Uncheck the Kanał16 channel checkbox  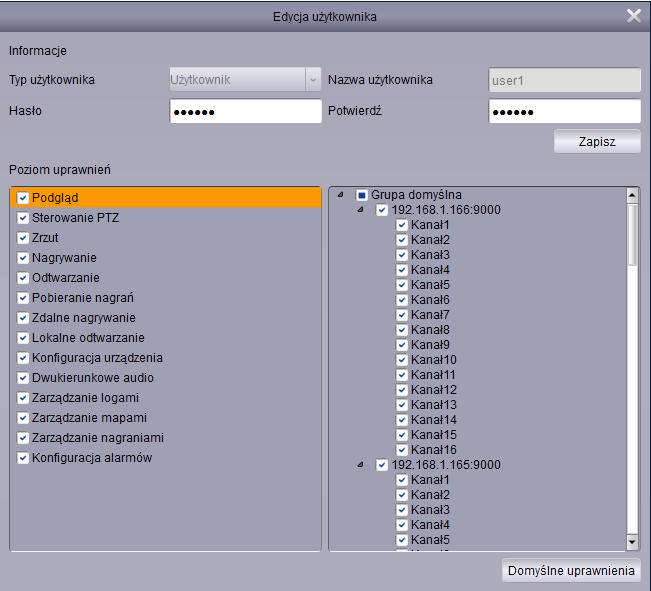[401, 450]
